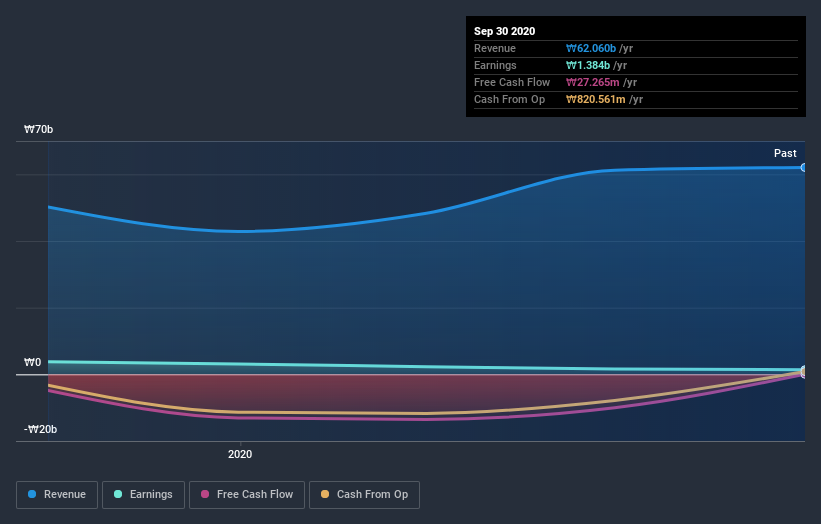Click the Revenue endpoint marker on chart
This screenshot has width=821, height=524.
803,168
